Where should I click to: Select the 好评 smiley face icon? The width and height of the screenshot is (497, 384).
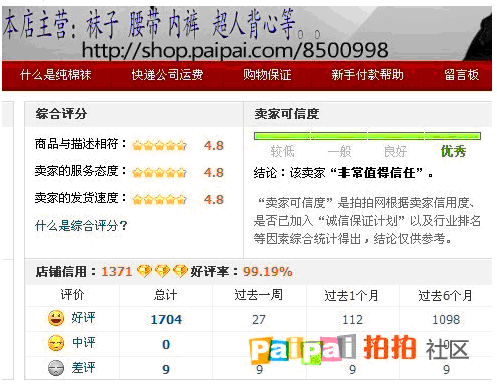[x=56, y=318]
